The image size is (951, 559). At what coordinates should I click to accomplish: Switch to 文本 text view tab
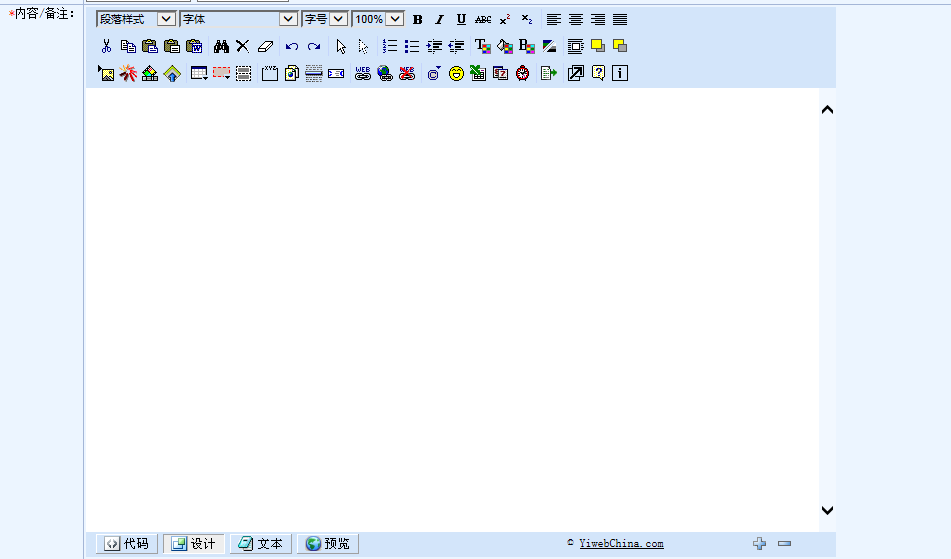pyautogui.click(x=261, y=544)
